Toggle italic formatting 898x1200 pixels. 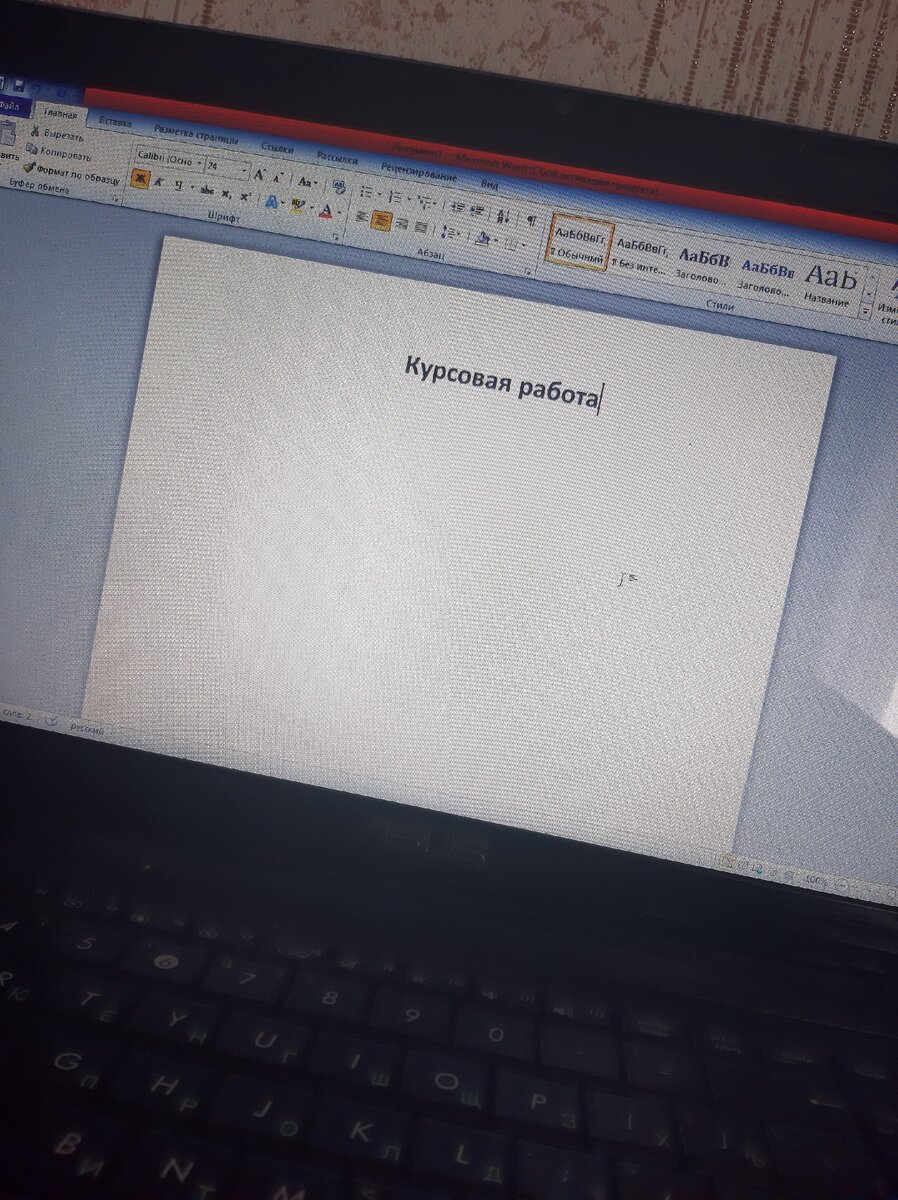(160, 183)
